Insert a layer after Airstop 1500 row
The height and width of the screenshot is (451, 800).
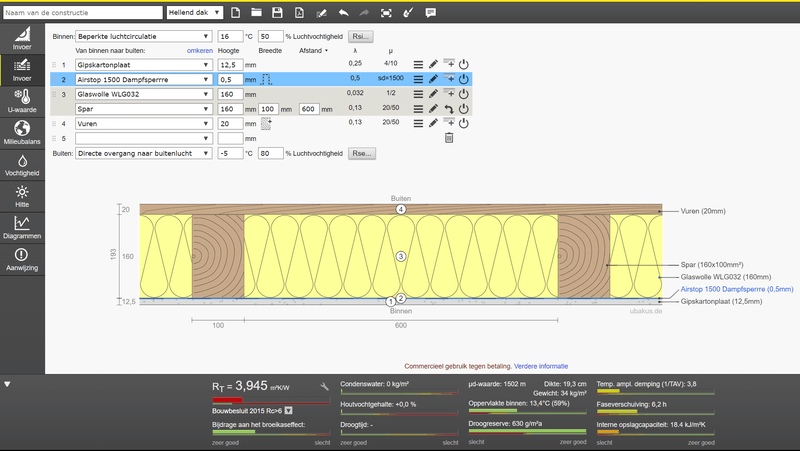pyautogui.click(x=448, y=78)
